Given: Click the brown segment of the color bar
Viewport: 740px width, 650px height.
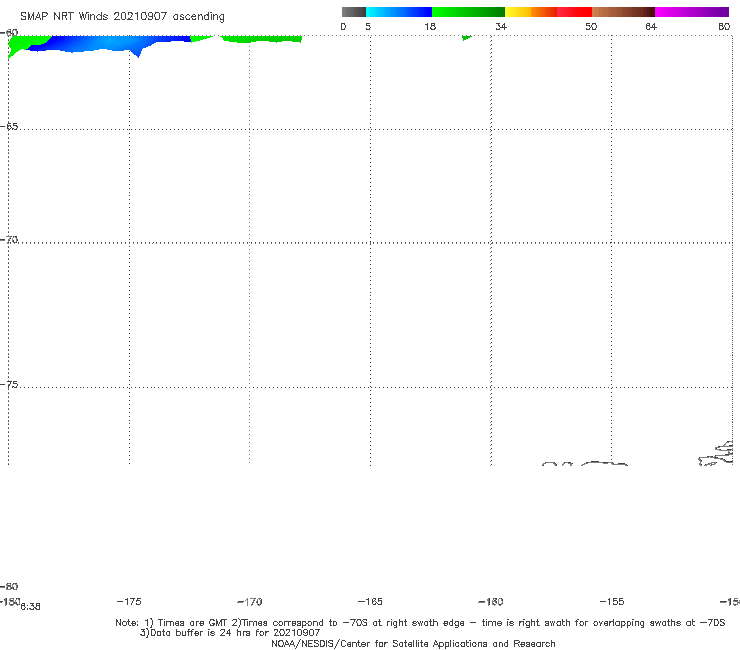Looking at the screenshot, I should coord(623,12).
